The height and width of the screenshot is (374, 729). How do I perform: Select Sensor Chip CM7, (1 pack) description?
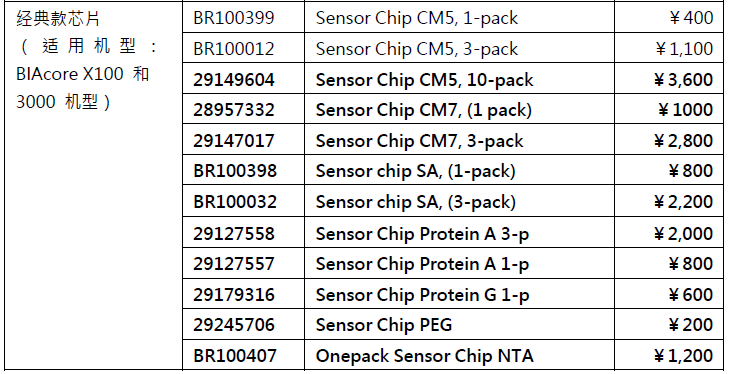pyautogui.click(x=424, y=110)
